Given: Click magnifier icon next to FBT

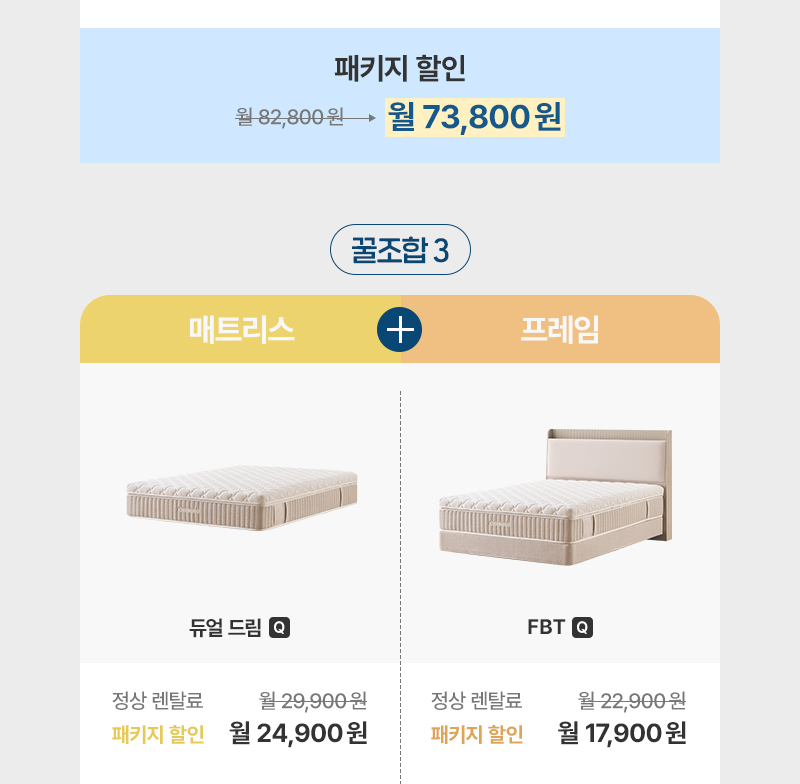Looking at the screenshot, I should [583, 628].
